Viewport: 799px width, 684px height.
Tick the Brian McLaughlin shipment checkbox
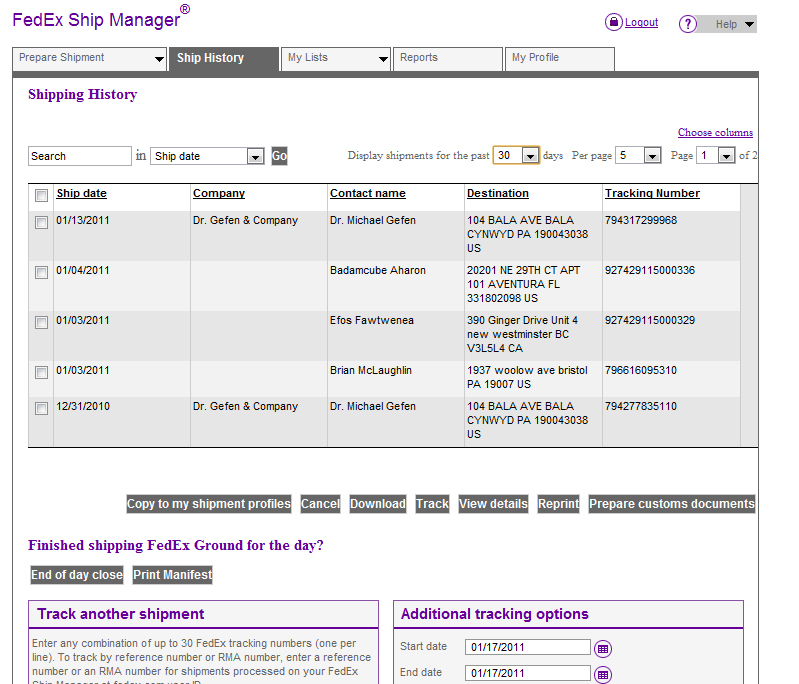pos(41,373)
